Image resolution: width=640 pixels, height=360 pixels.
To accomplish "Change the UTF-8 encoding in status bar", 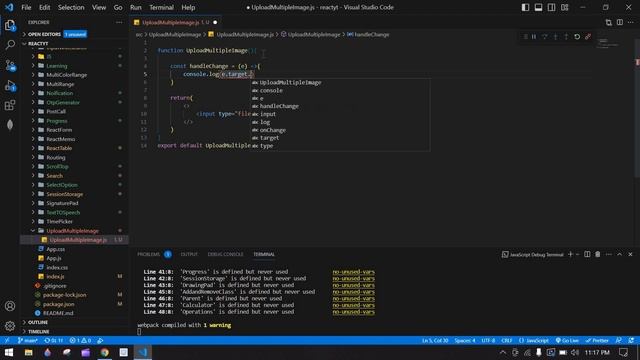I will pyautogui.click(x=488, y=340).
